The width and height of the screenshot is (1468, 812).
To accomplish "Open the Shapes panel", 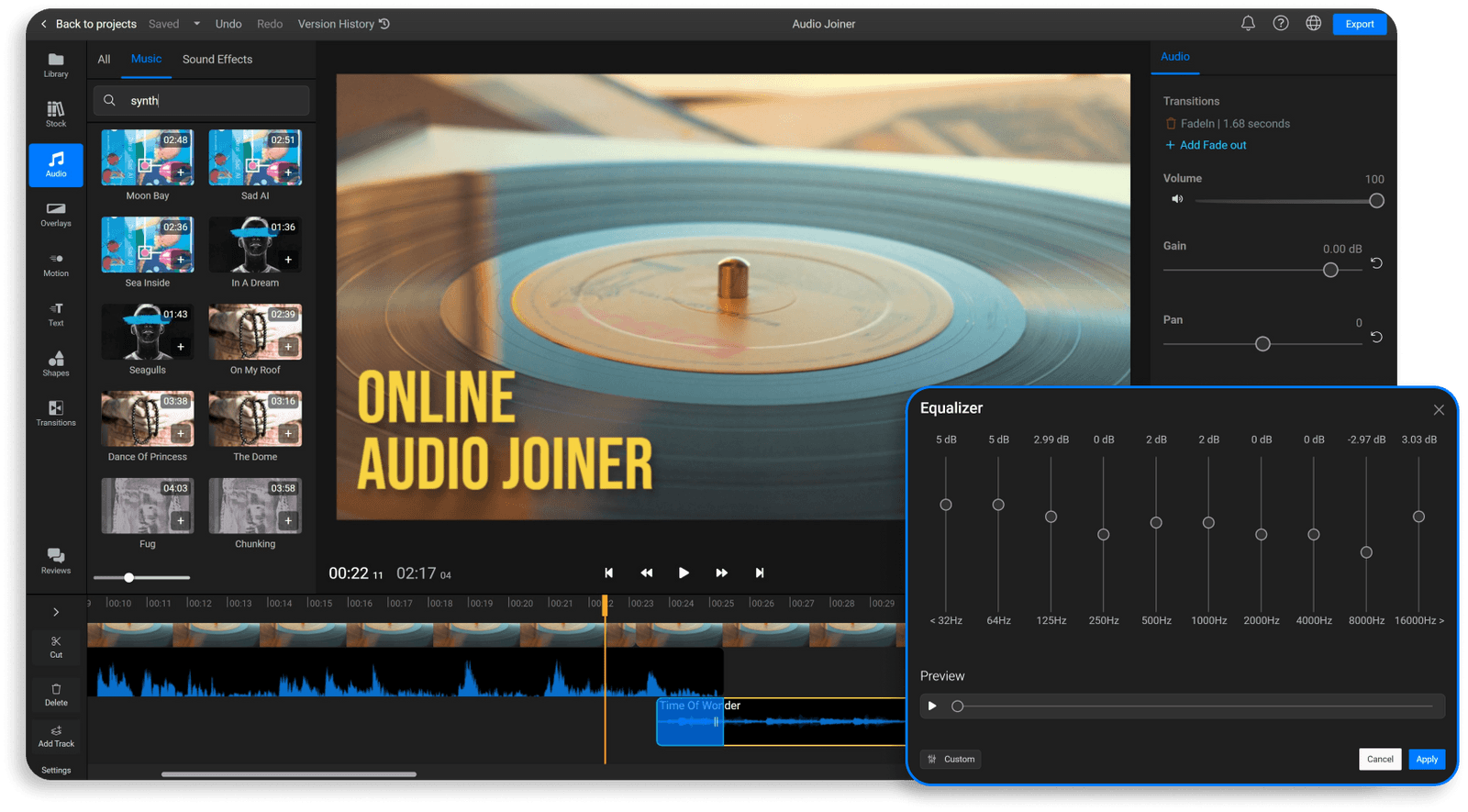I will coord(56,364).
